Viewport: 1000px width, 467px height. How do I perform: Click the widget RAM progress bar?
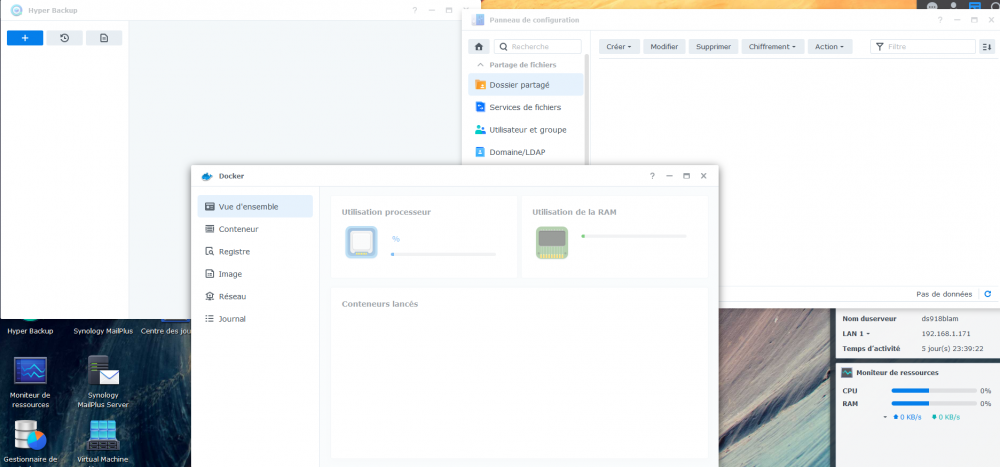point(934,404)
